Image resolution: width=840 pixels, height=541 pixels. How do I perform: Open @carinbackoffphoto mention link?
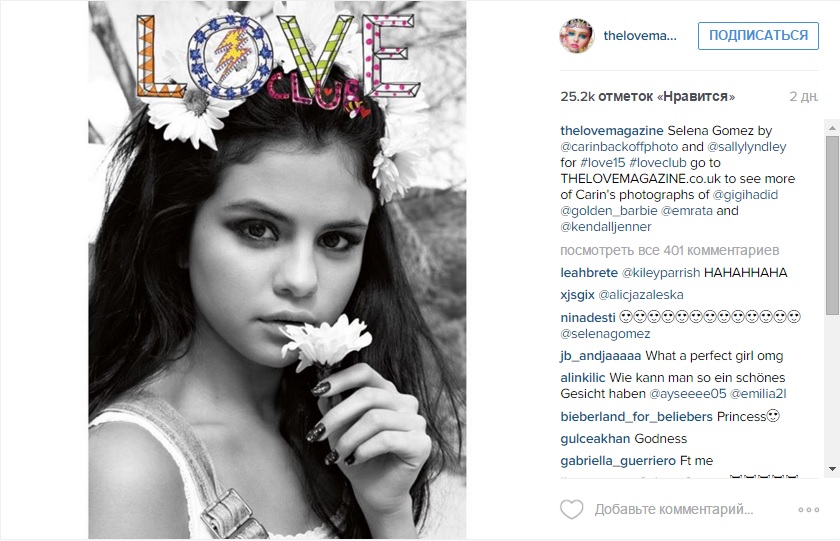[619, 147]
